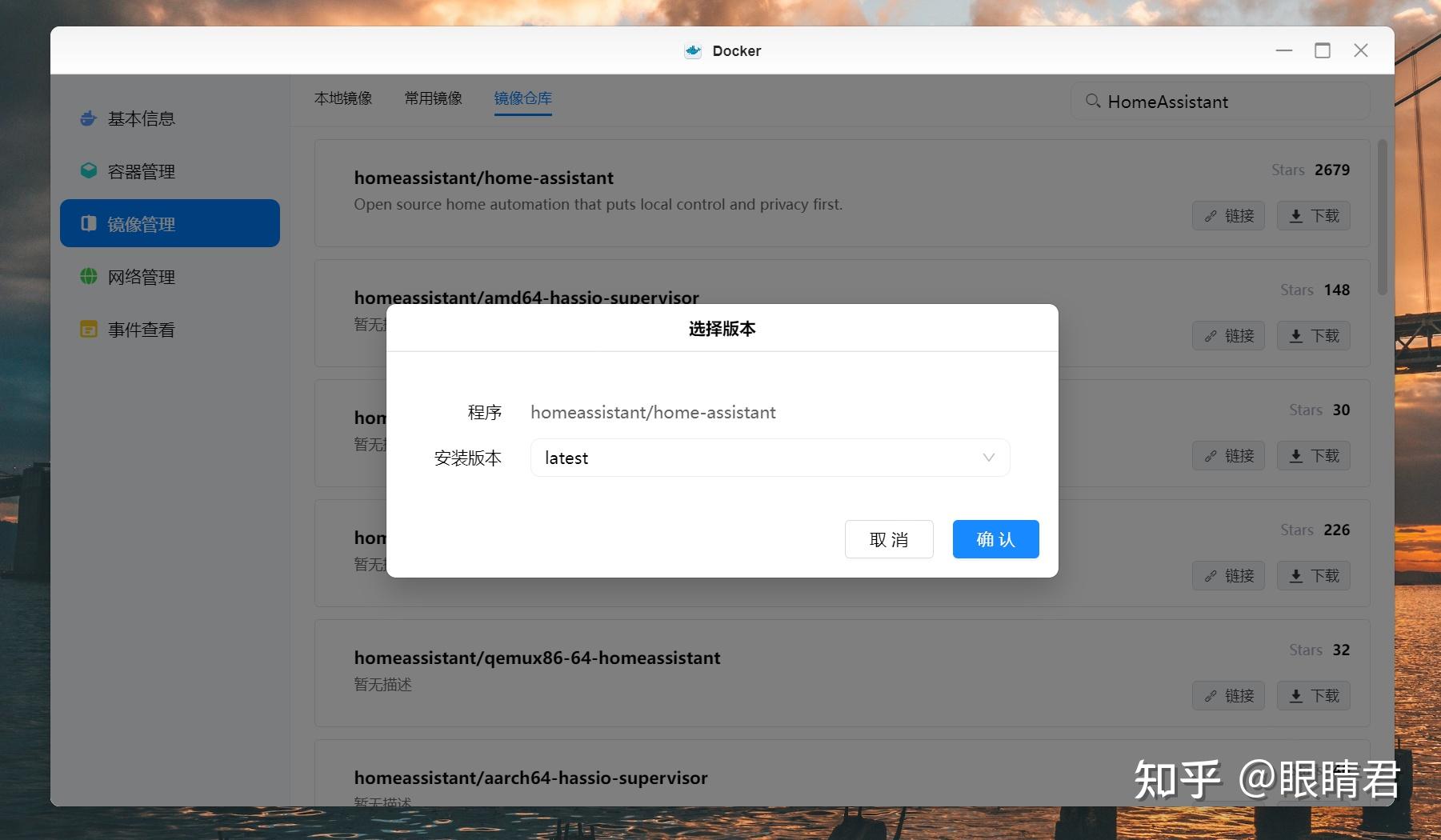This screenshot has width=1441, height=840.
Task: Select the 镜像仓库 tab
Action: pos(523,98)
